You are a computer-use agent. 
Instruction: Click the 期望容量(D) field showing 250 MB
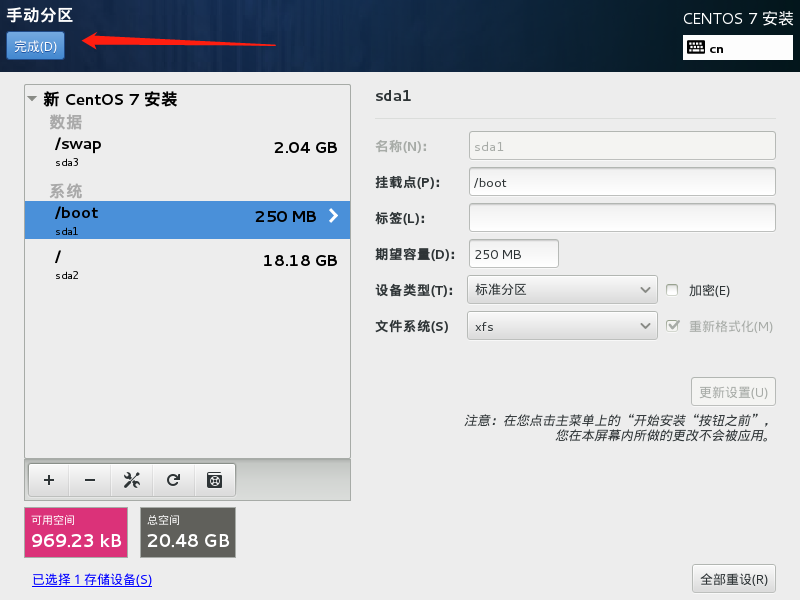514,254
